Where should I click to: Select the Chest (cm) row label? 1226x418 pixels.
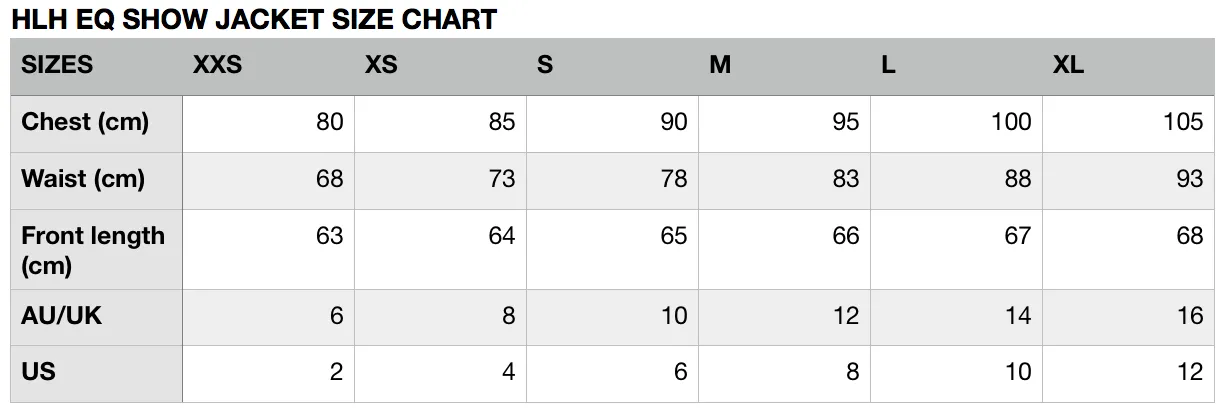[85, 122]
